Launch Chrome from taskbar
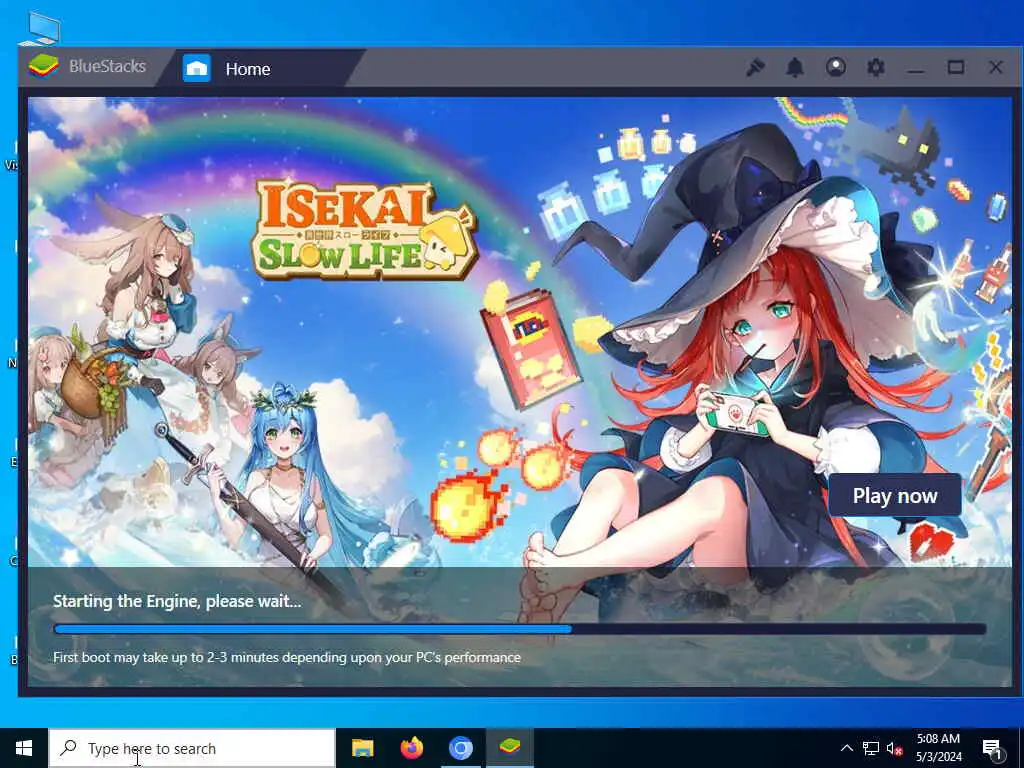Viewport: 1024px width, 768px height. click(x=460, y=748)
